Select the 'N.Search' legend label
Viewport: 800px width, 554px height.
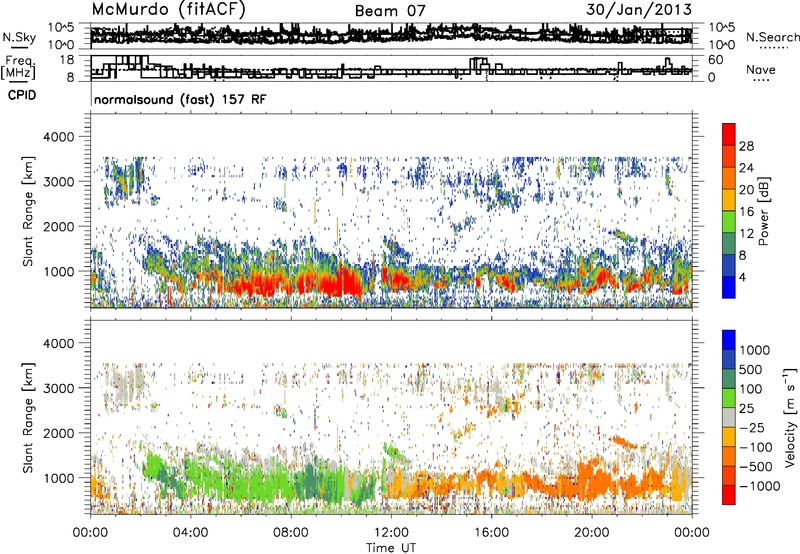click(772, 37)
